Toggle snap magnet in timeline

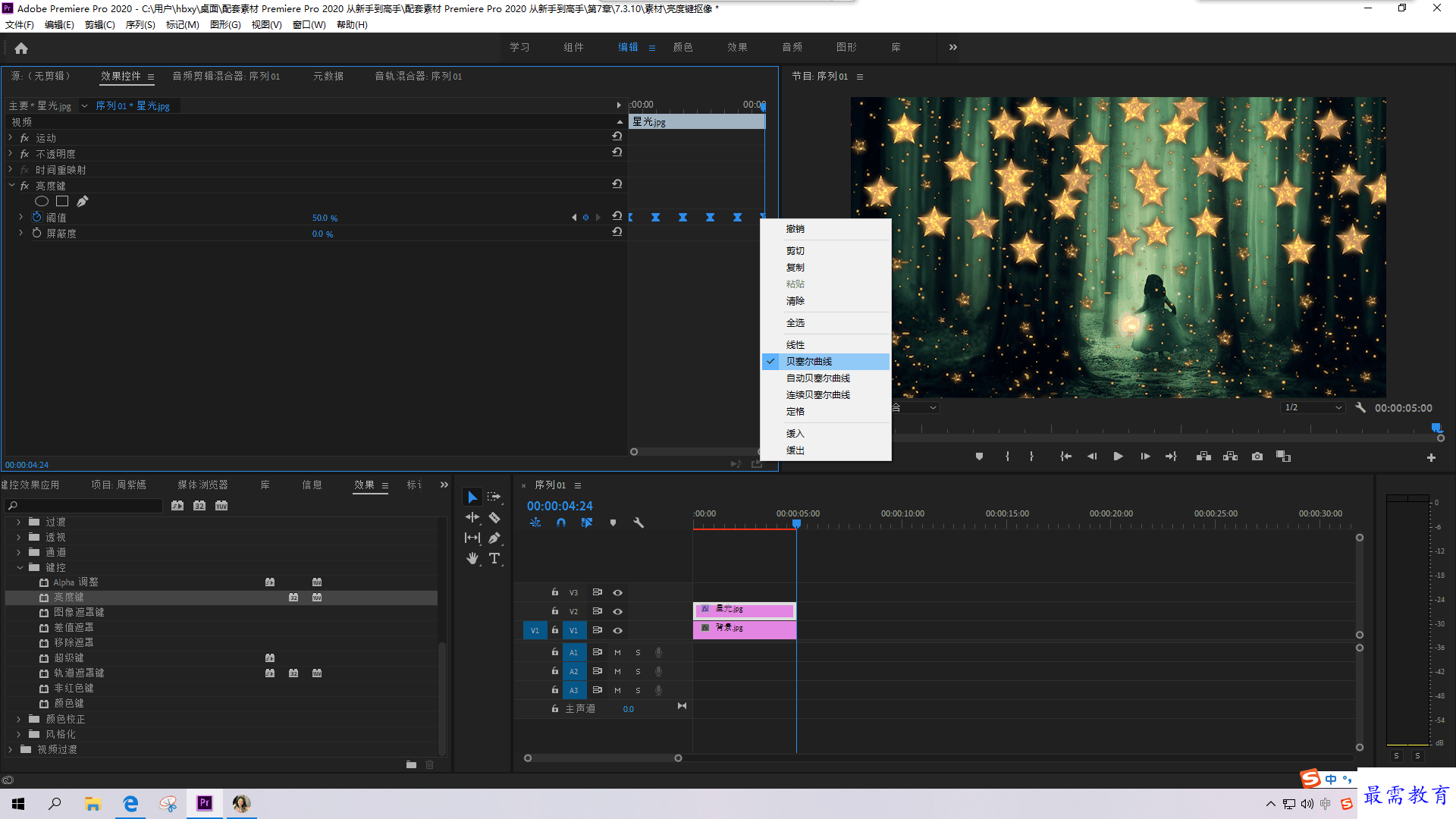coord(561,522)
